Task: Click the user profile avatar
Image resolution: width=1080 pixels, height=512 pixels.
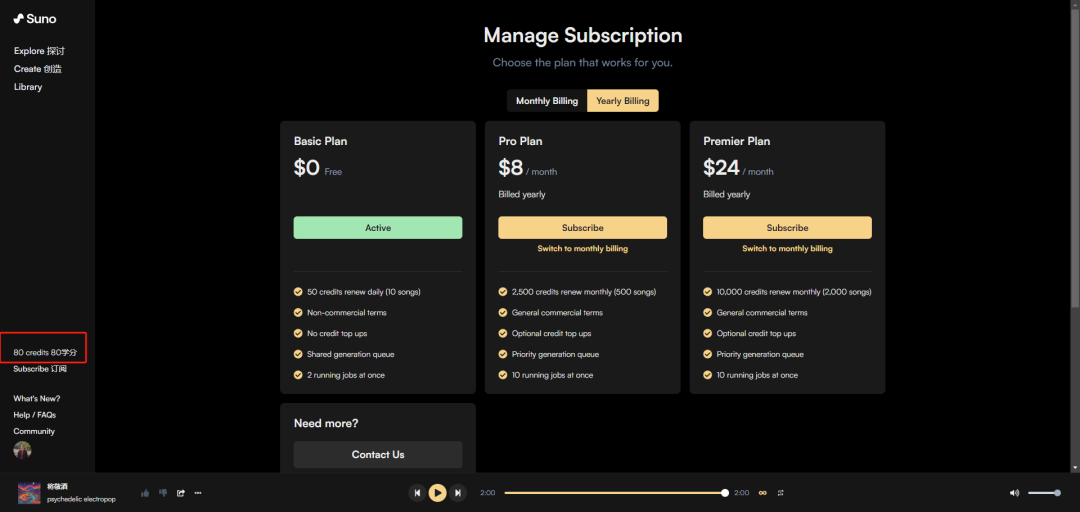Action: click(x=22, y=450)
